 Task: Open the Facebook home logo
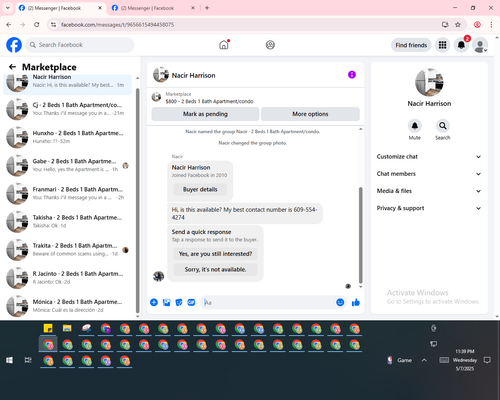point(14,45)
